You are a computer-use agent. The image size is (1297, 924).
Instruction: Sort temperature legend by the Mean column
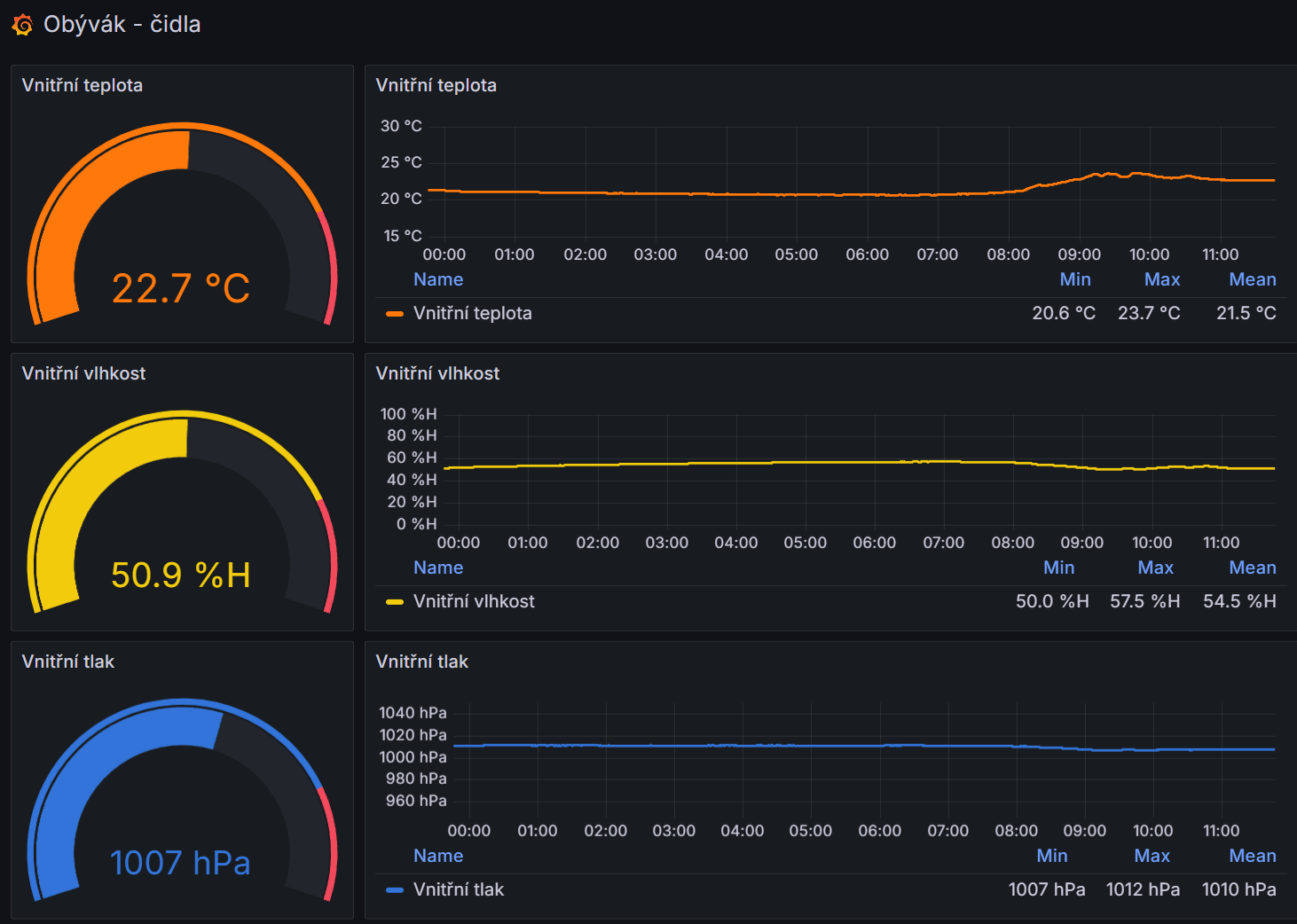click(x=1252, y=279)
